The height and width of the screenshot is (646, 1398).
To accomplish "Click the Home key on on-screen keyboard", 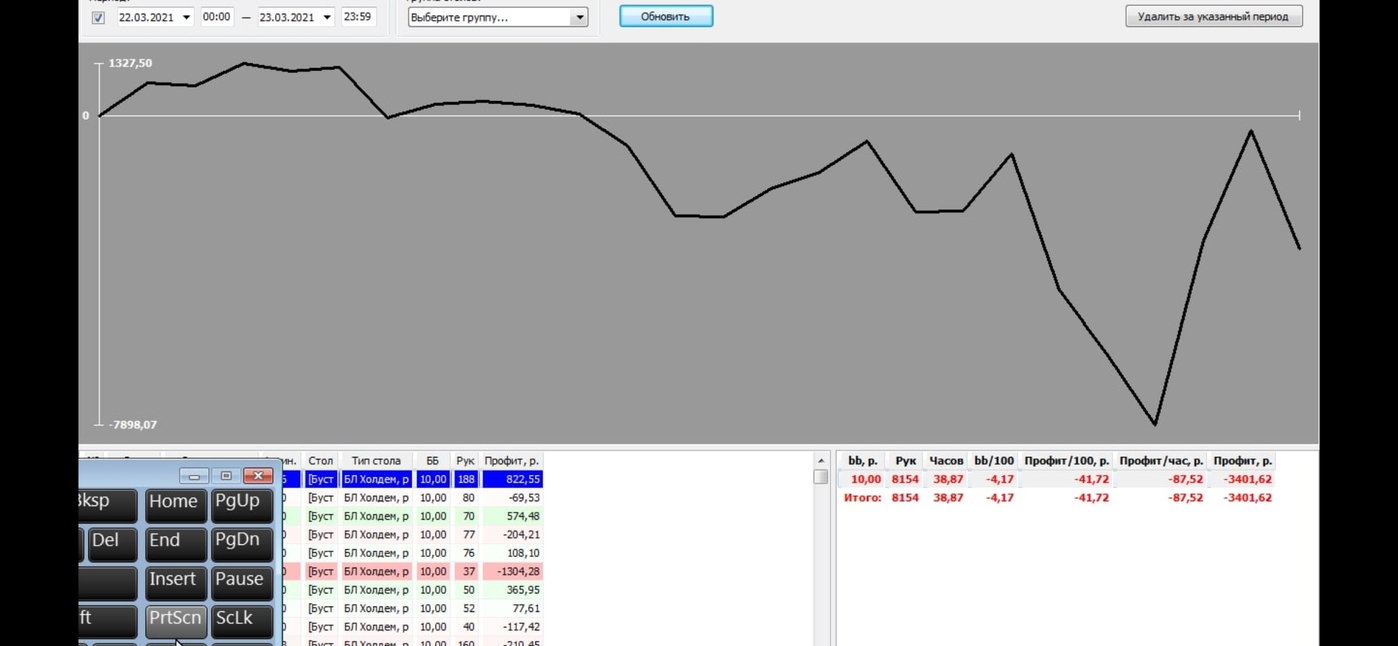I will [174, 503].
